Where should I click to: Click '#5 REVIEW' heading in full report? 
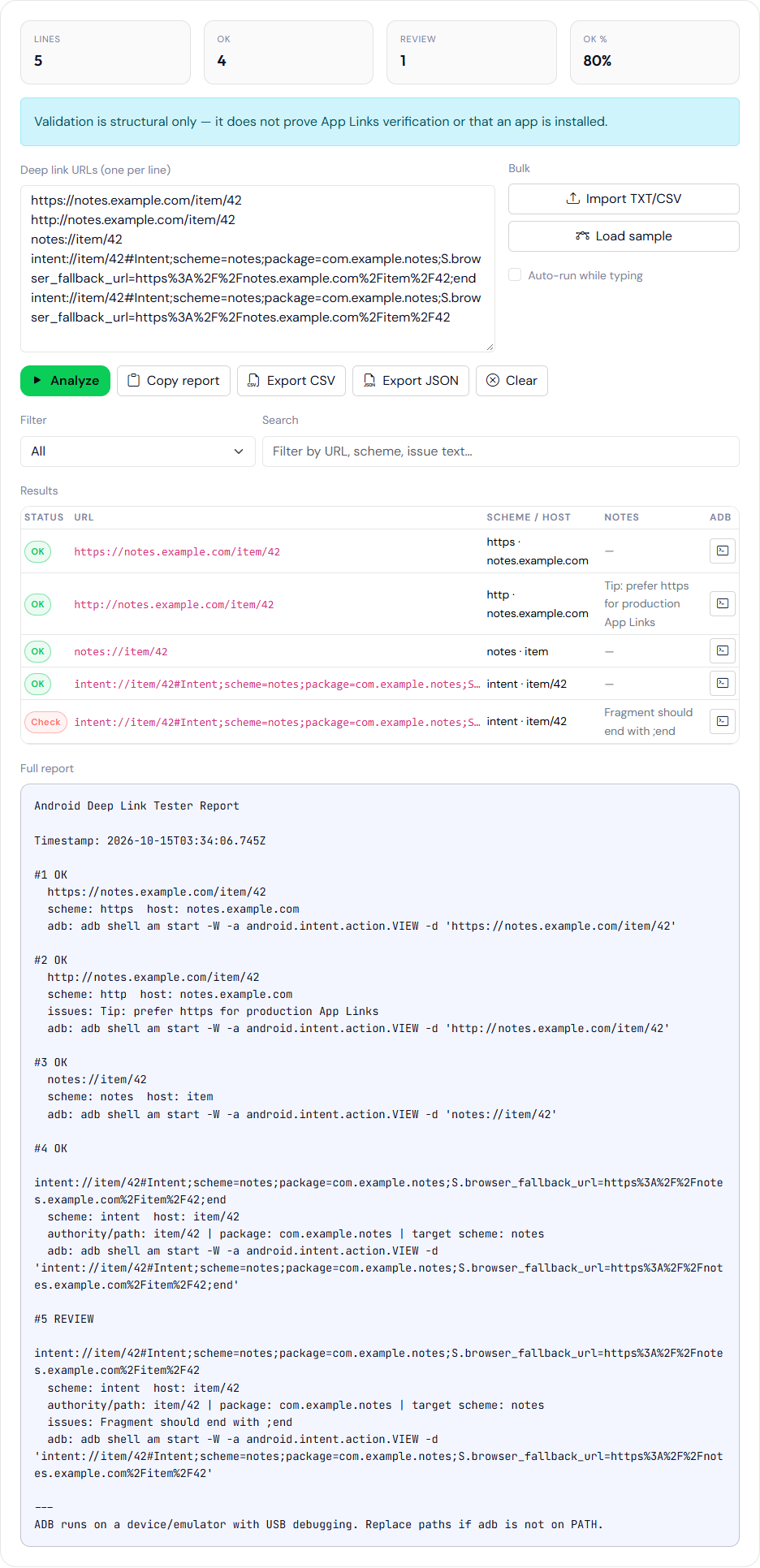64,1320
